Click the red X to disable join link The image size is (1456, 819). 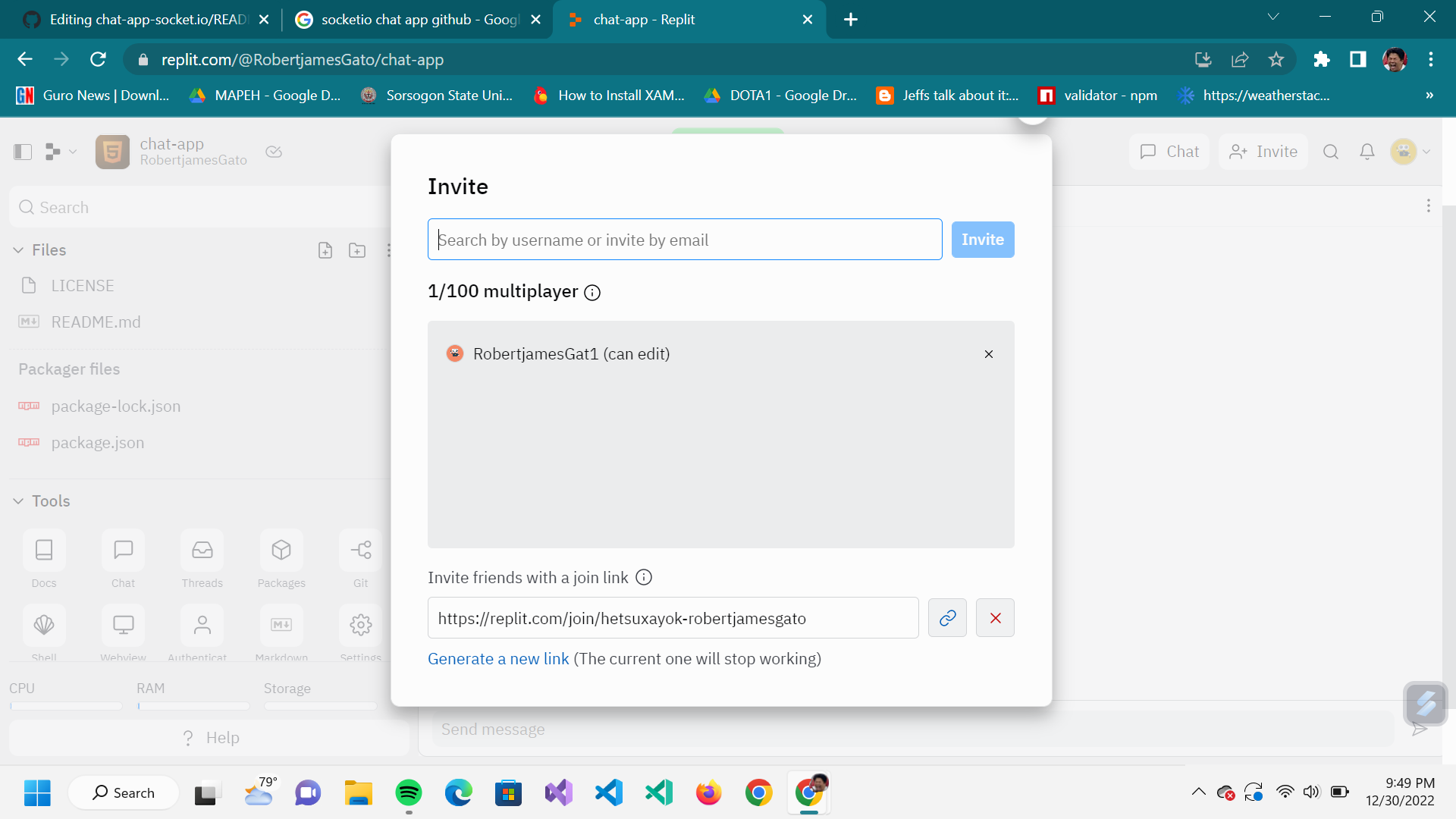[x=995, y=618]
